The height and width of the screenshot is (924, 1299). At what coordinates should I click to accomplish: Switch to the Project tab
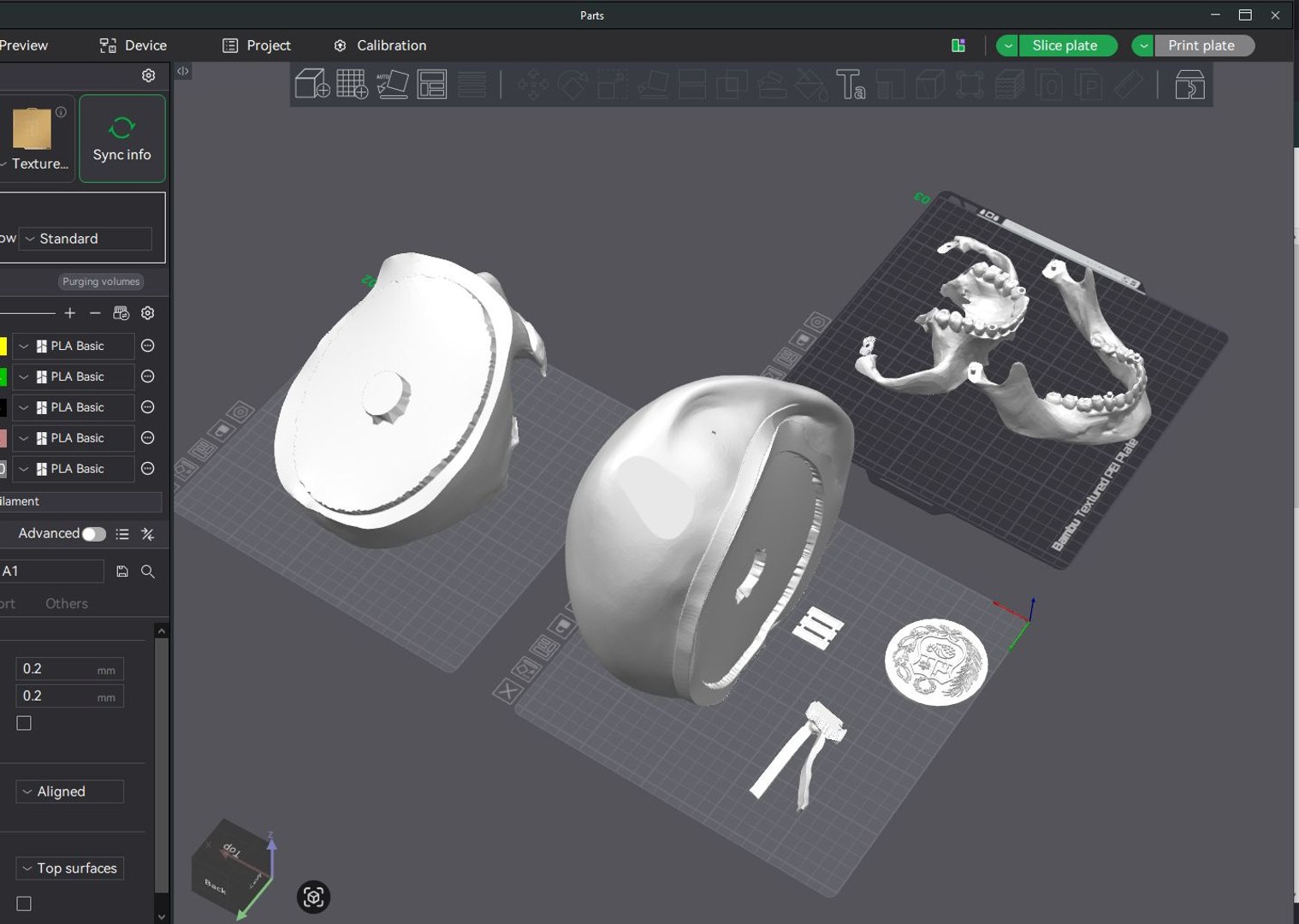(x=257, y=45)
